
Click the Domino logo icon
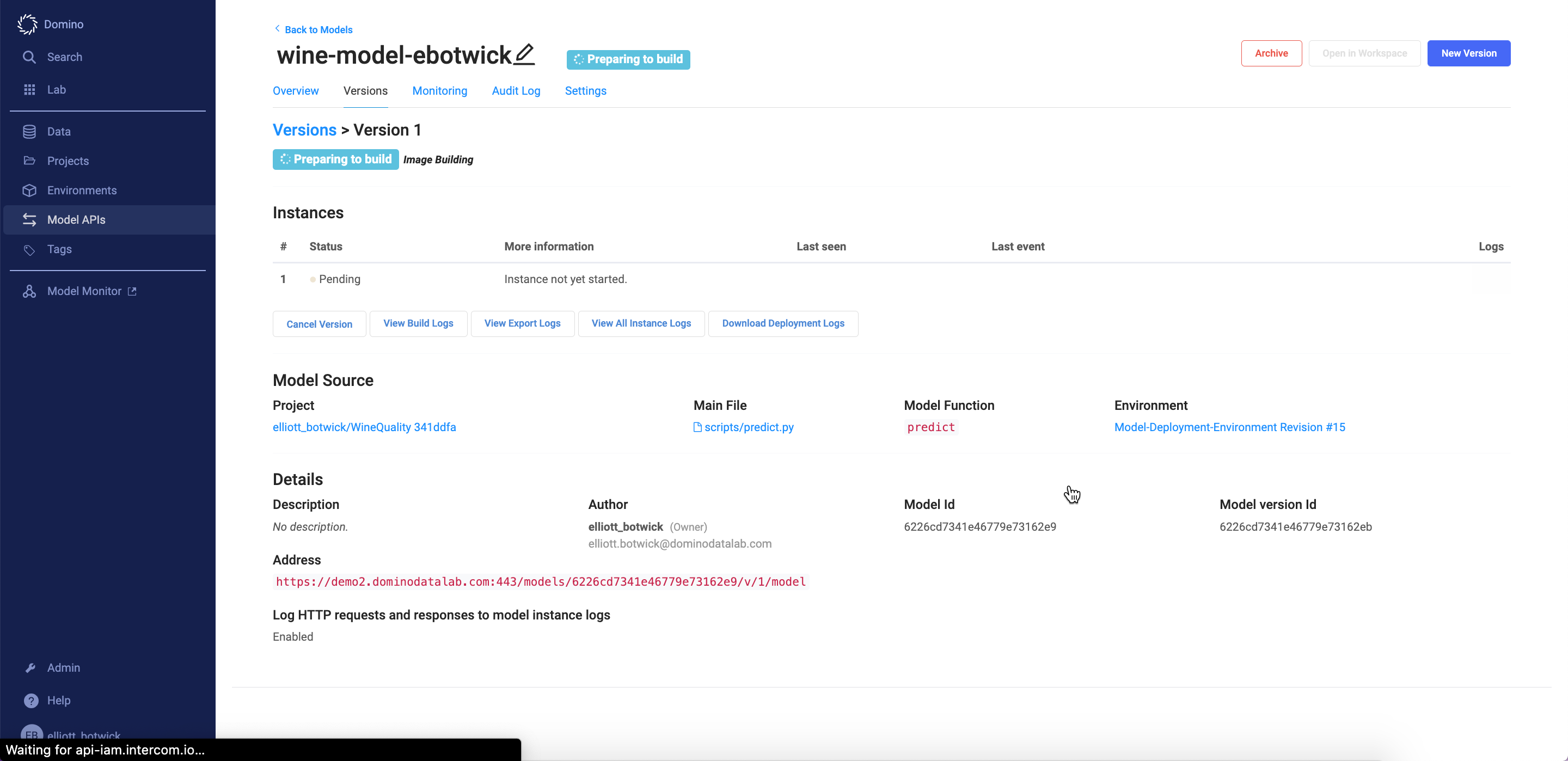[x=27, y=24]
